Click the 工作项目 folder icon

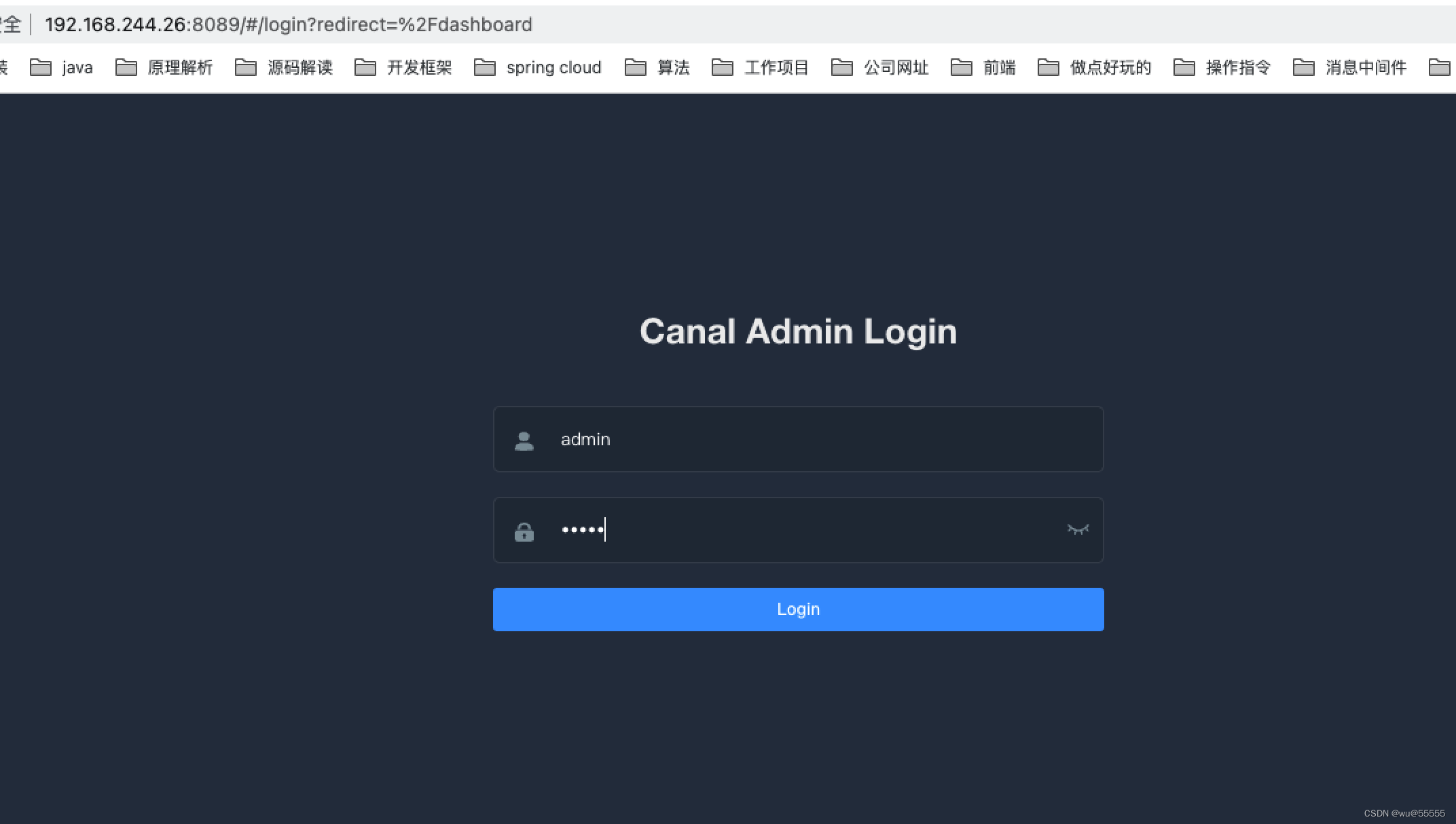point(722,67)
